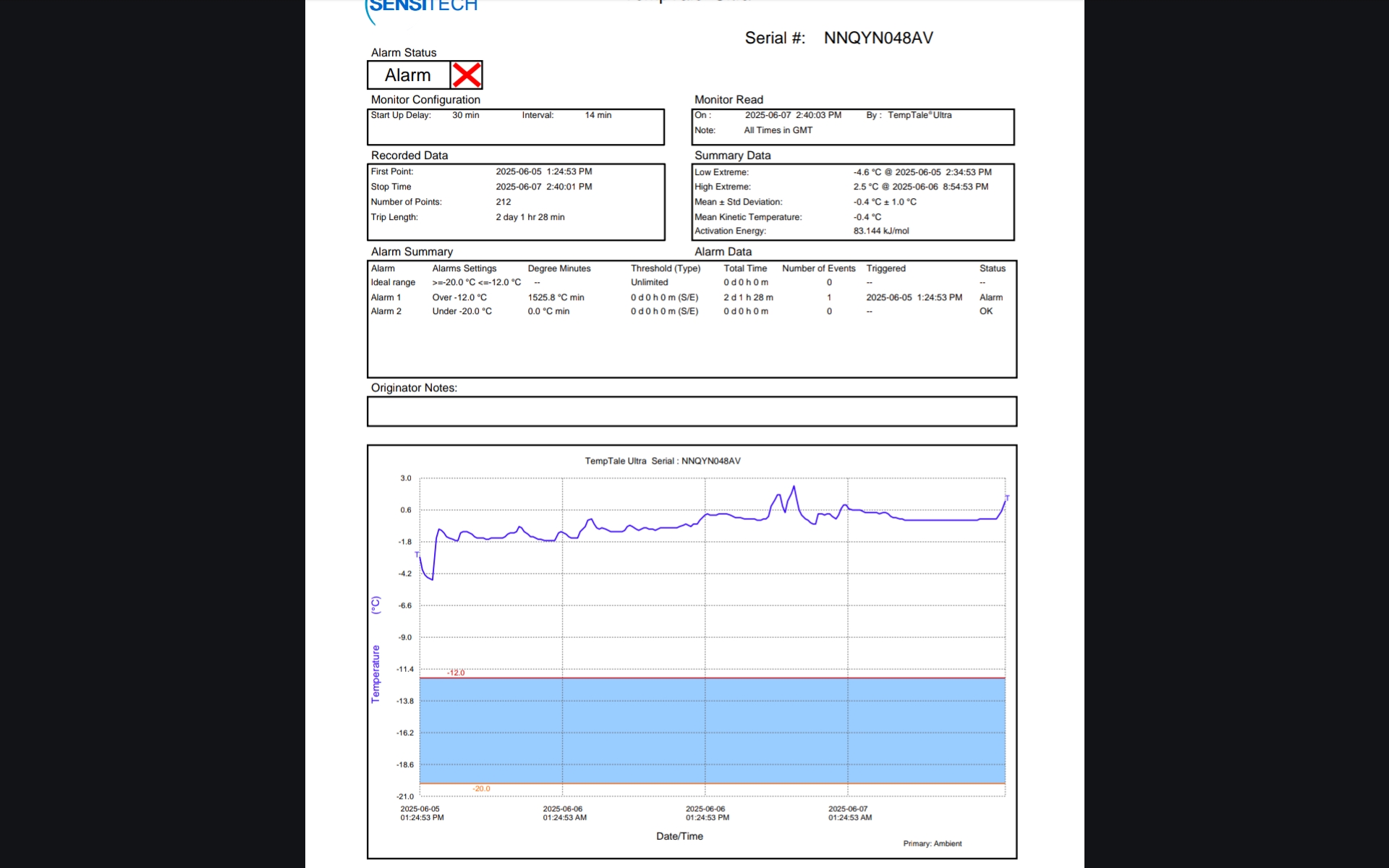Click the Alarm 1 row label
This screenshot has width=1389, height=868.
pos(386,297)
